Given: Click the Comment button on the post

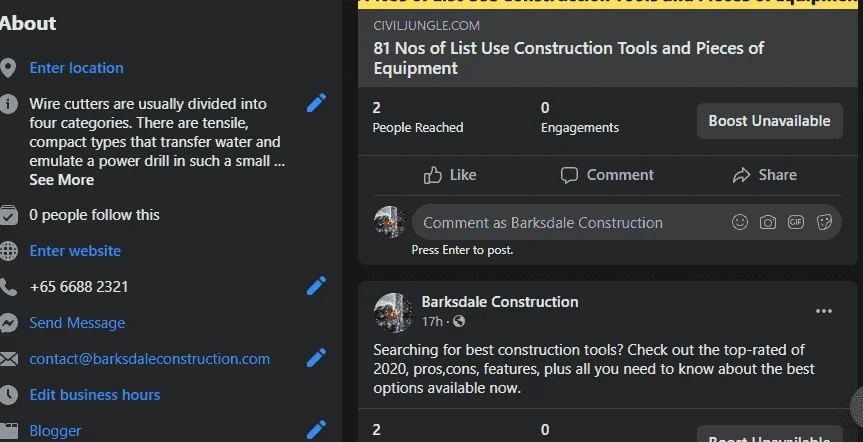Looking at the screenshot, I should pyautogui.click(x=607, y=175).
